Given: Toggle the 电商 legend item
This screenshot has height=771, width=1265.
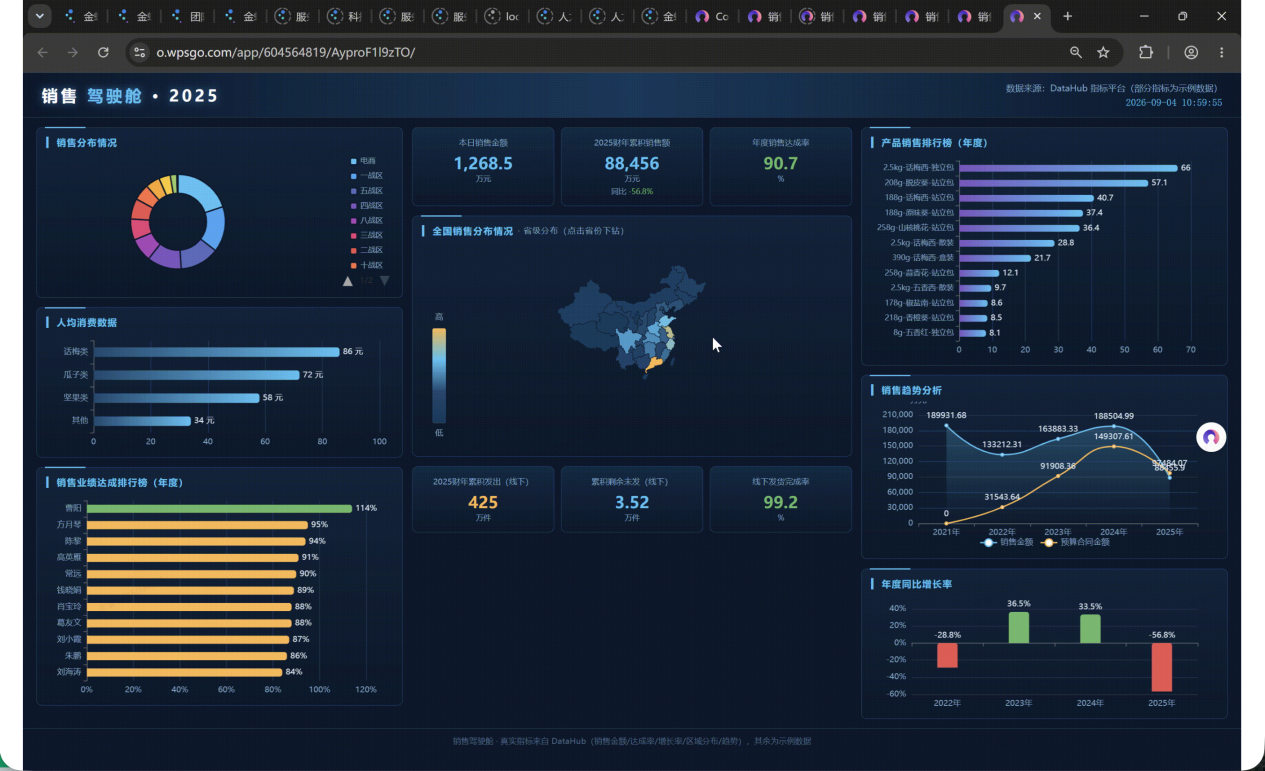Looking at the screenshot, I should point(363,160).
